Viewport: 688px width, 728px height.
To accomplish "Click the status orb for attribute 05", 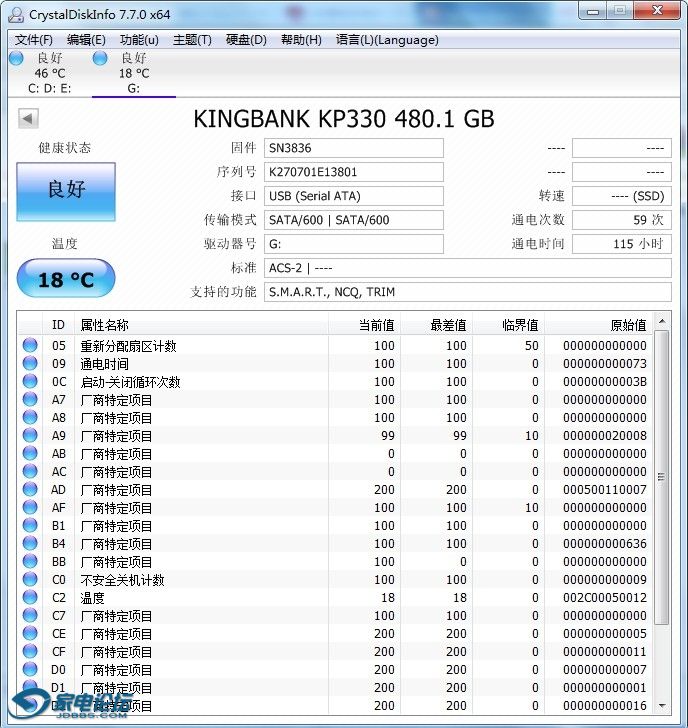I will click(30, 345).
